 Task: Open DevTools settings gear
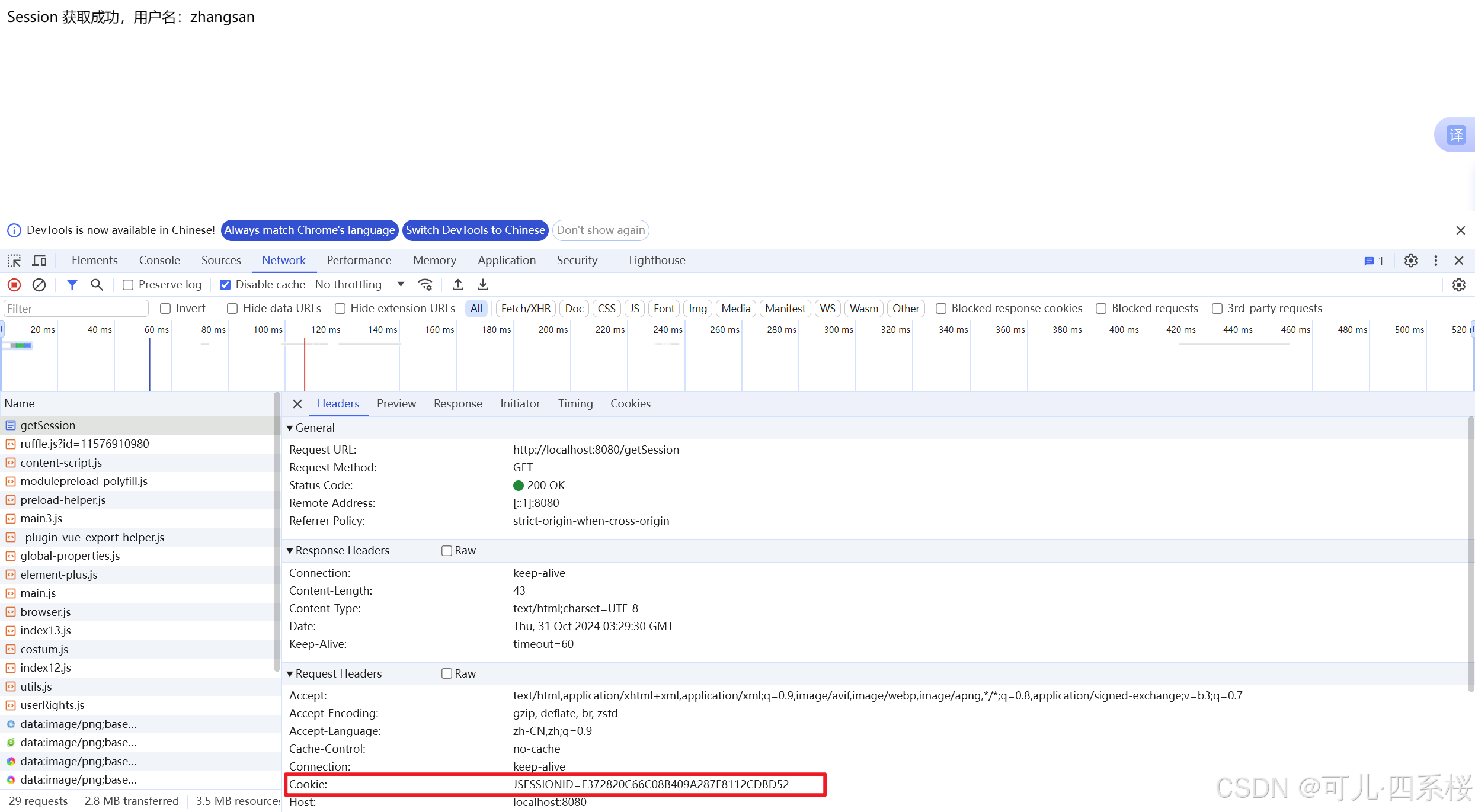[1411, 261]
